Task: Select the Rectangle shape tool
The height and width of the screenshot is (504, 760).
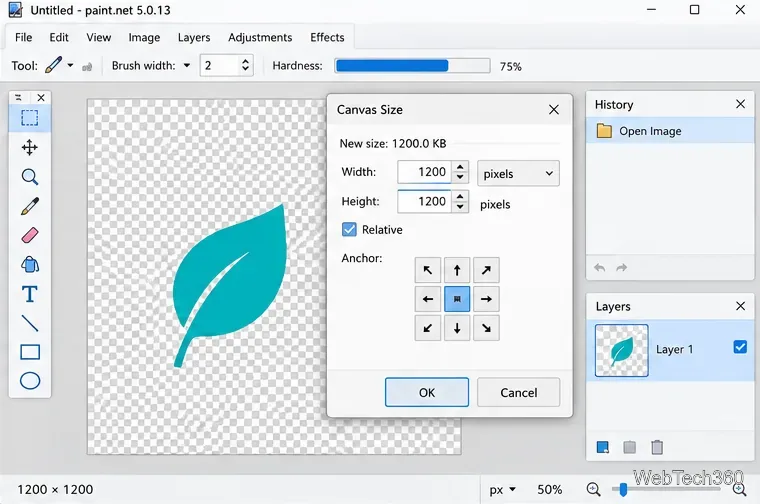Action: tap(30, 352)
